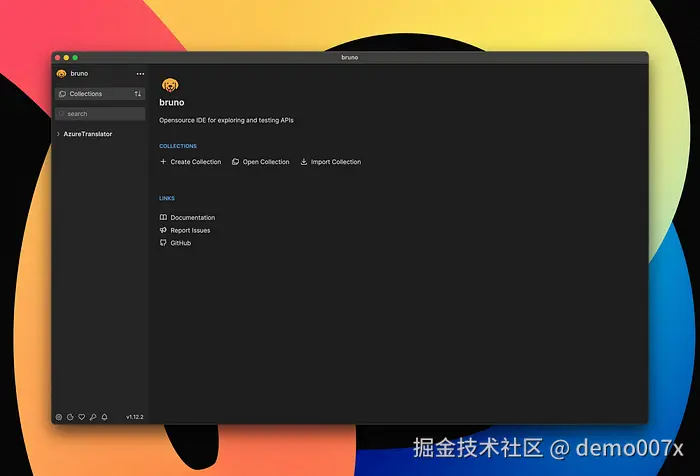Screen dimensions: 700x476
Task: Select the AzureTranslator collection name
Action: pyautogui.click(x=88, y=134)
